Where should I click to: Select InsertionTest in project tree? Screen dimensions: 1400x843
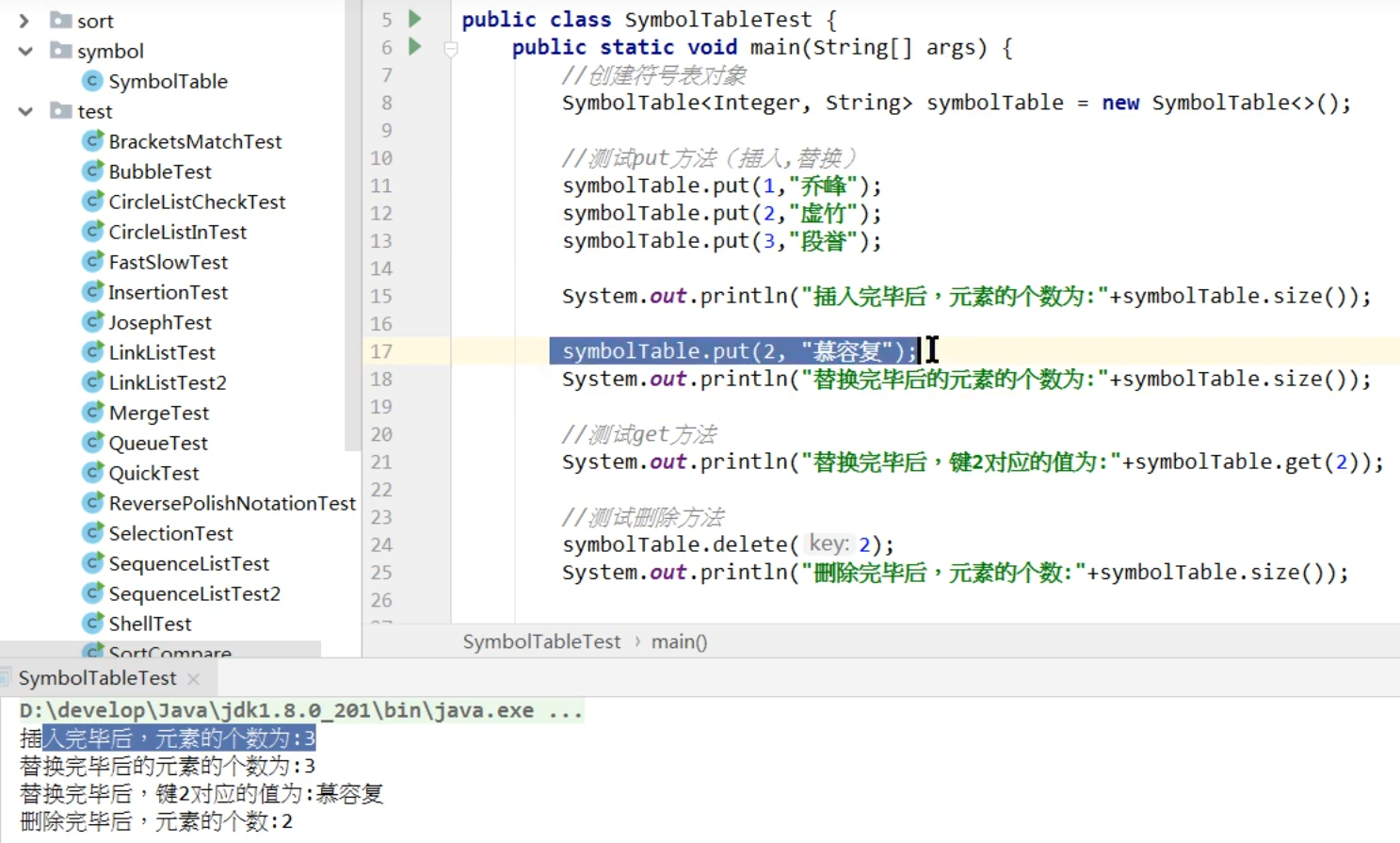(x=168, y=292)
